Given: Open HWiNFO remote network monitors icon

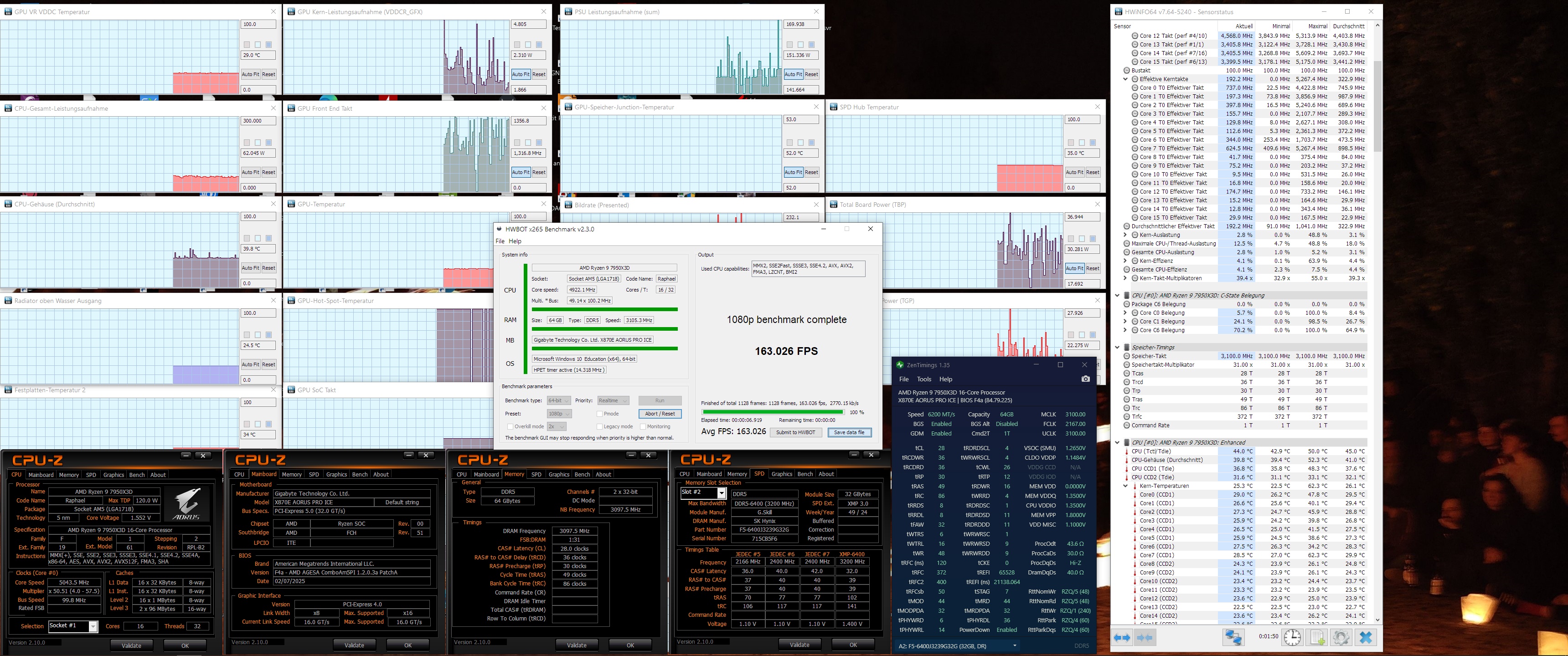Looking at the screenshot, I should (x=1233, y=637).
